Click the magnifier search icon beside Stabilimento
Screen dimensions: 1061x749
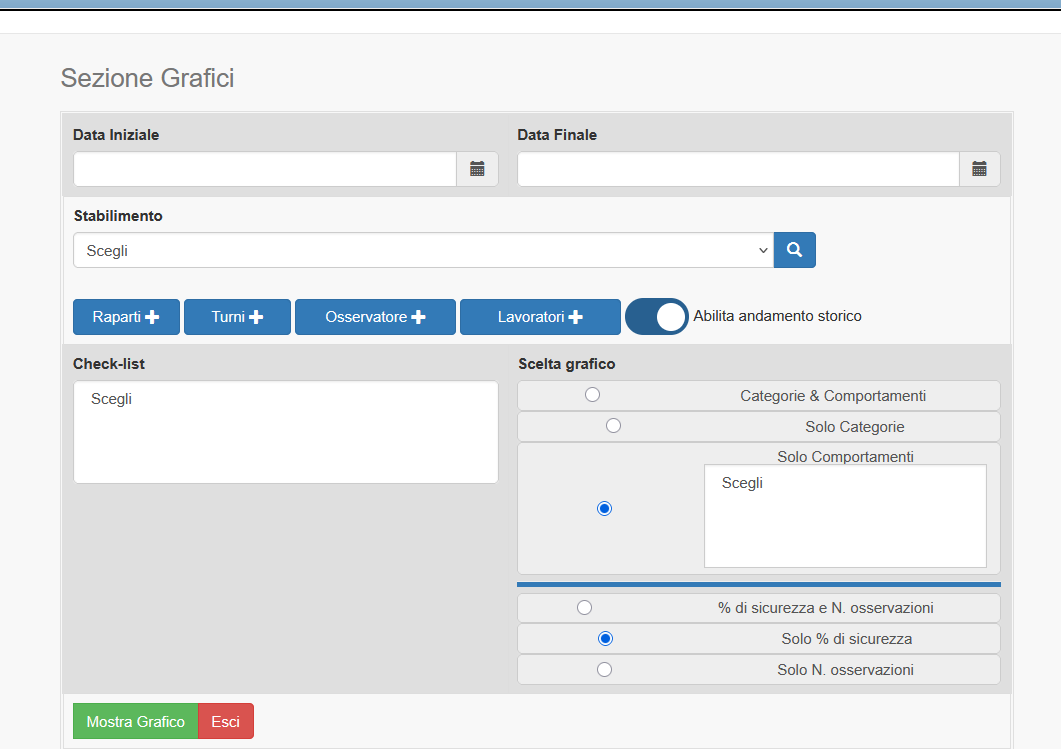click(x=794, y=250)
